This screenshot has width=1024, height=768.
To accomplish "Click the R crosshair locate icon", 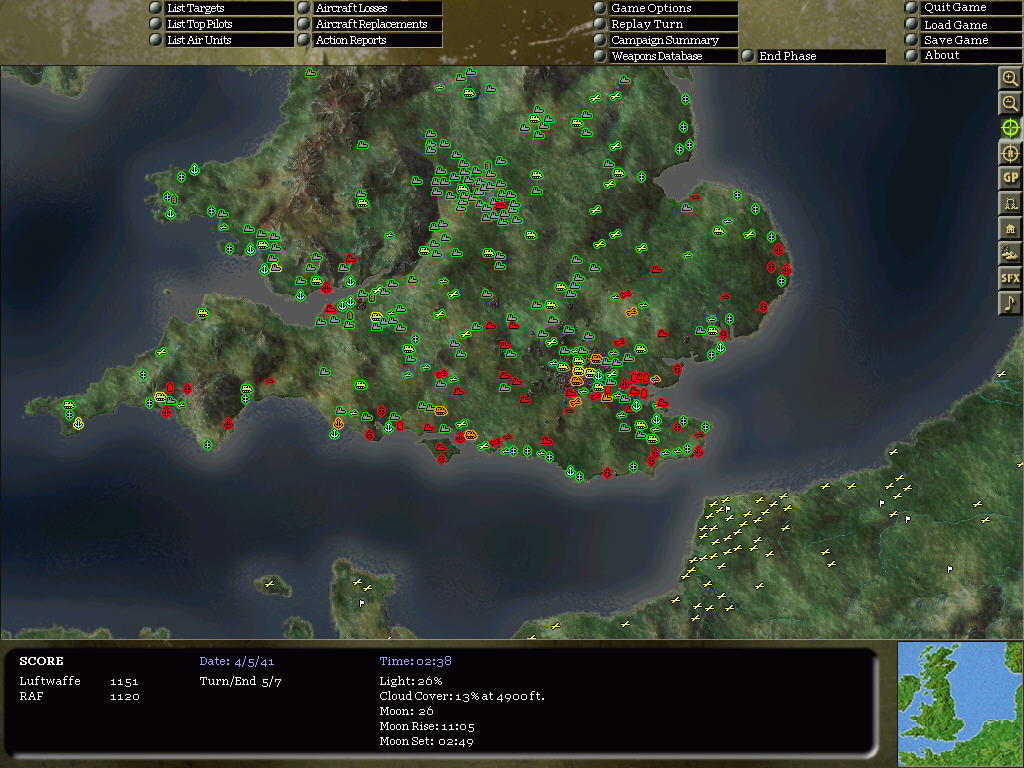I will [1010, 153].
